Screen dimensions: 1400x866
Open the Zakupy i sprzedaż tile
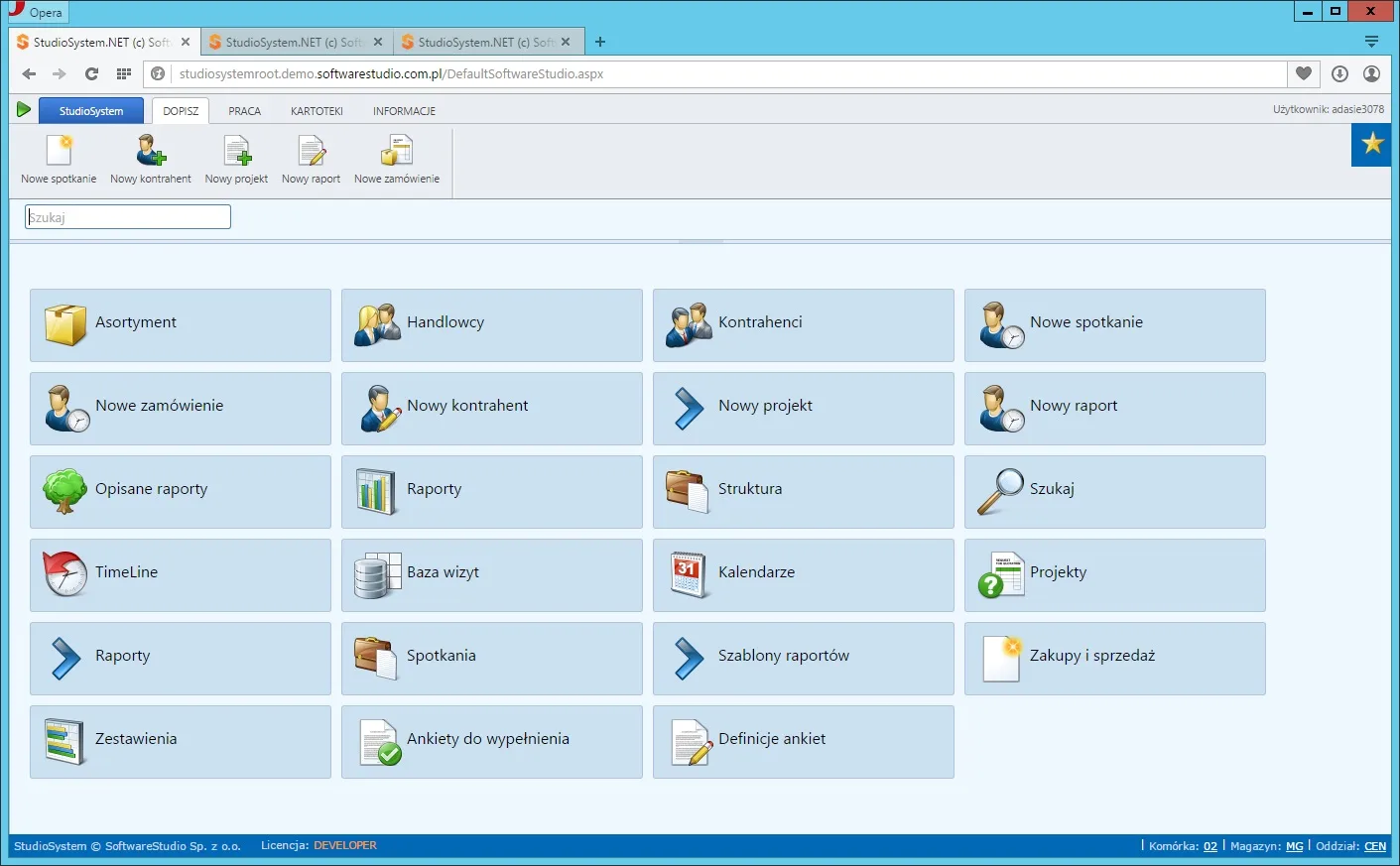tap(1115, 659)
